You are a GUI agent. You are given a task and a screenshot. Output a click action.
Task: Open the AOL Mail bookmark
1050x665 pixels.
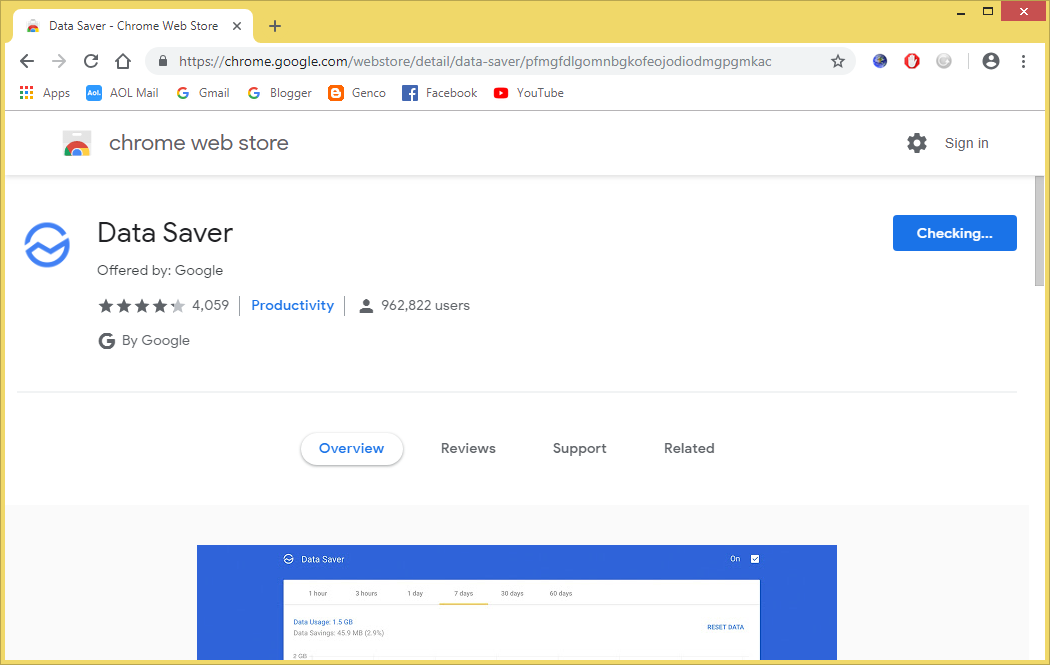(x=121, y=92)
